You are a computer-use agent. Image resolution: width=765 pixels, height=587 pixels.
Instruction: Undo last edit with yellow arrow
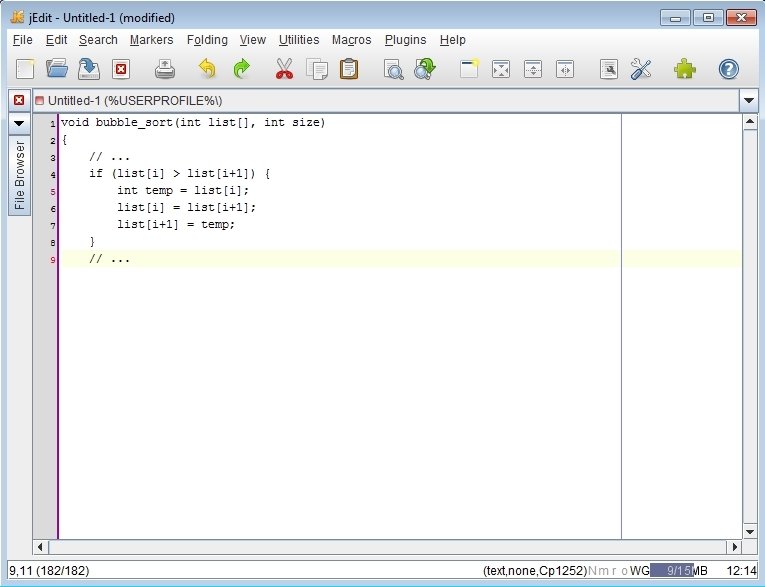[208, 69]
